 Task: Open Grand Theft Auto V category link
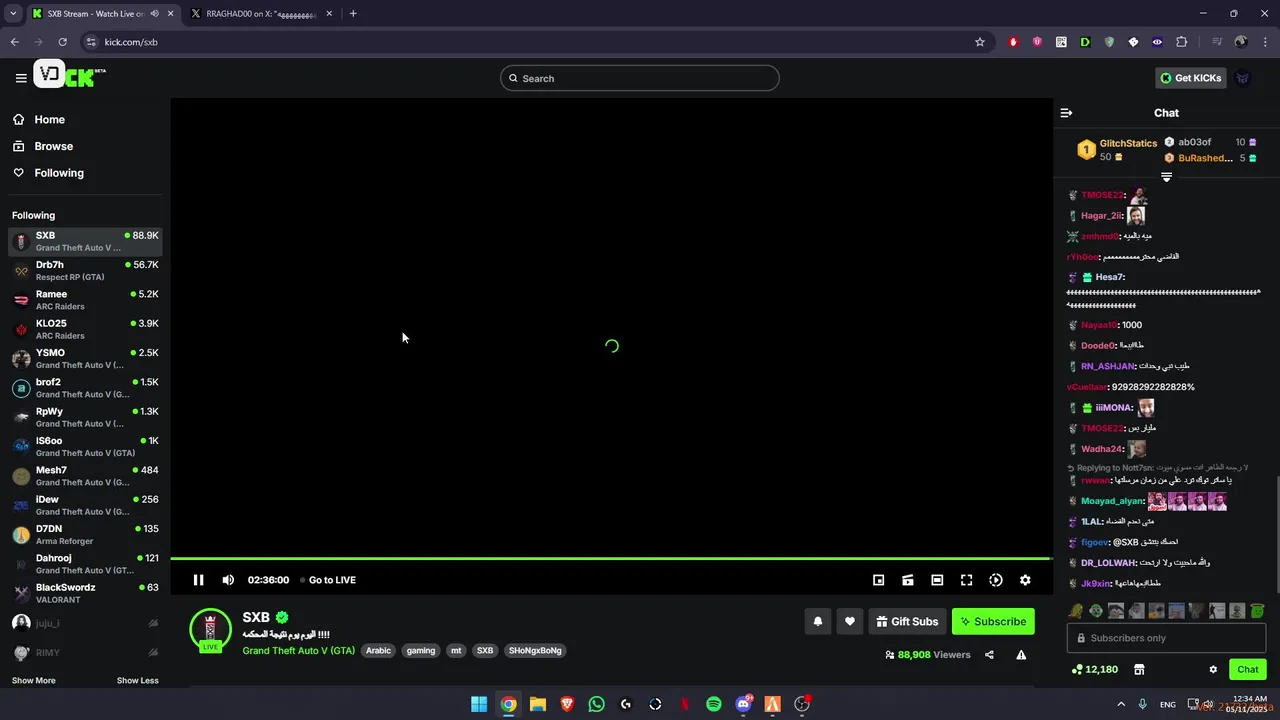(x=298, y=650)
